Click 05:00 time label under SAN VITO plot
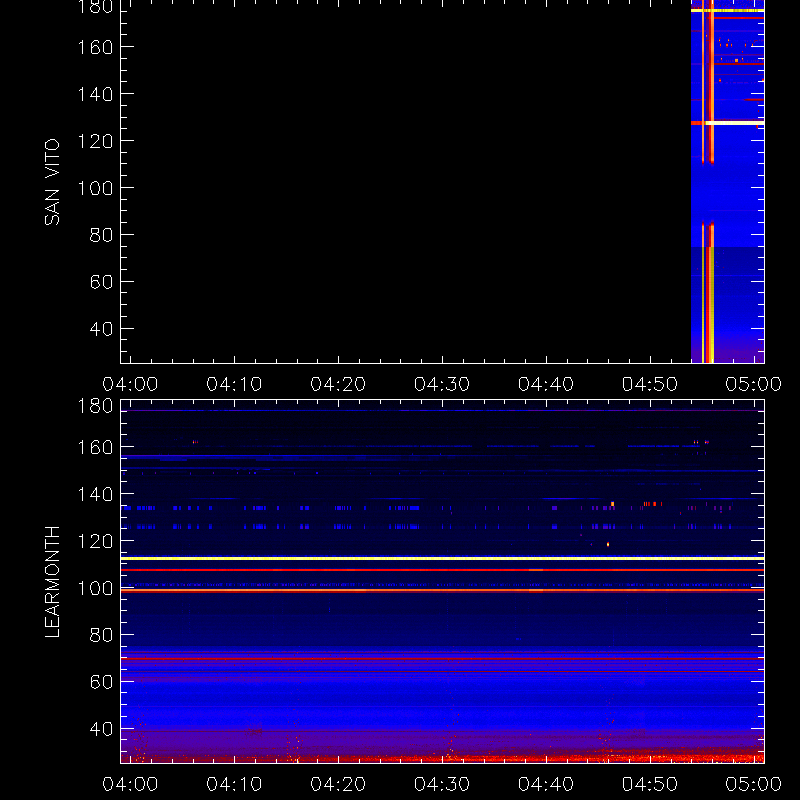The width and height of the screenshot is (800, 800). point(754,384)
